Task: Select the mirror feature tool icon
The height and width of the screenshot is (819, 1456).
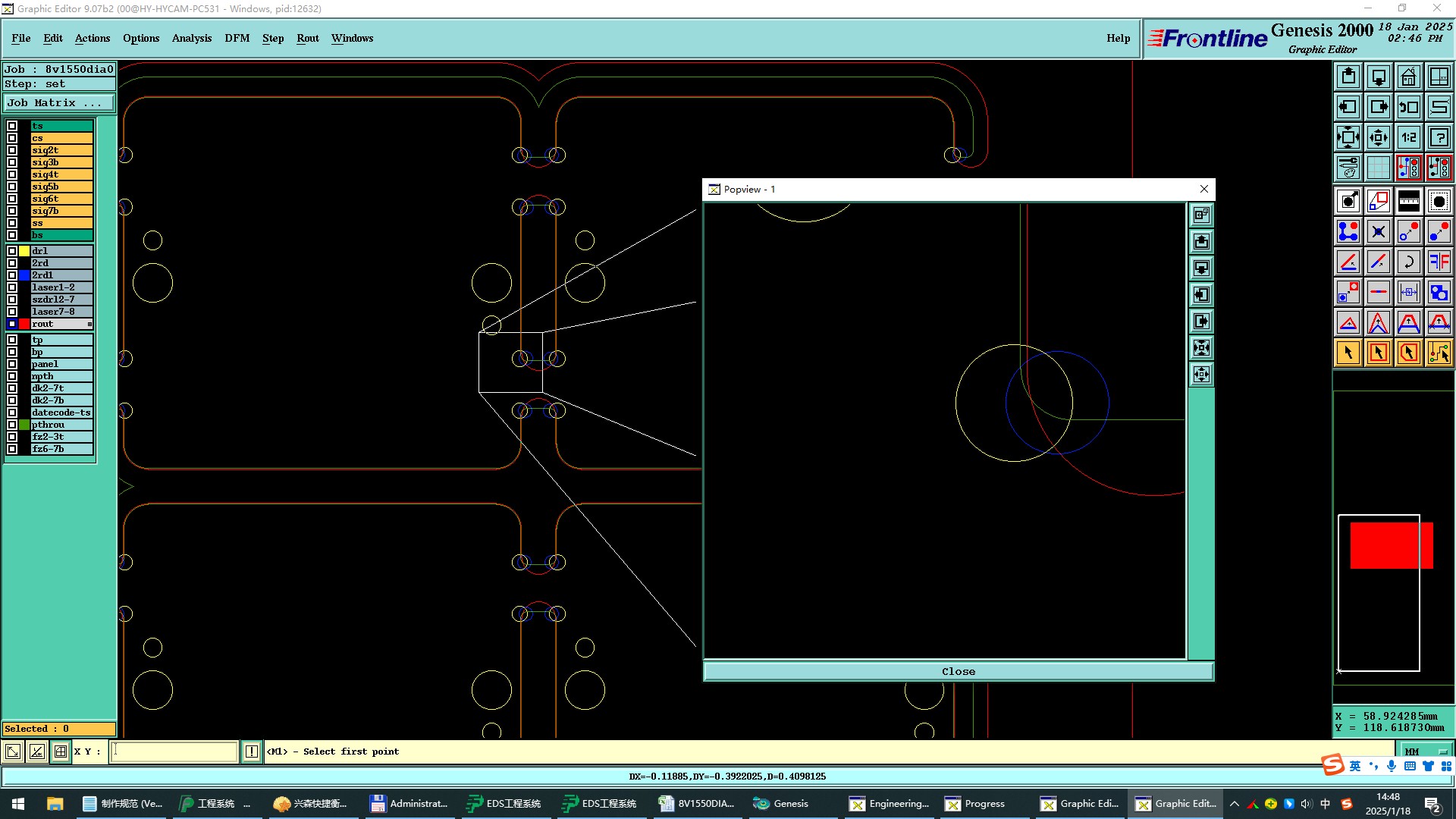Action: coord(1439,262)
